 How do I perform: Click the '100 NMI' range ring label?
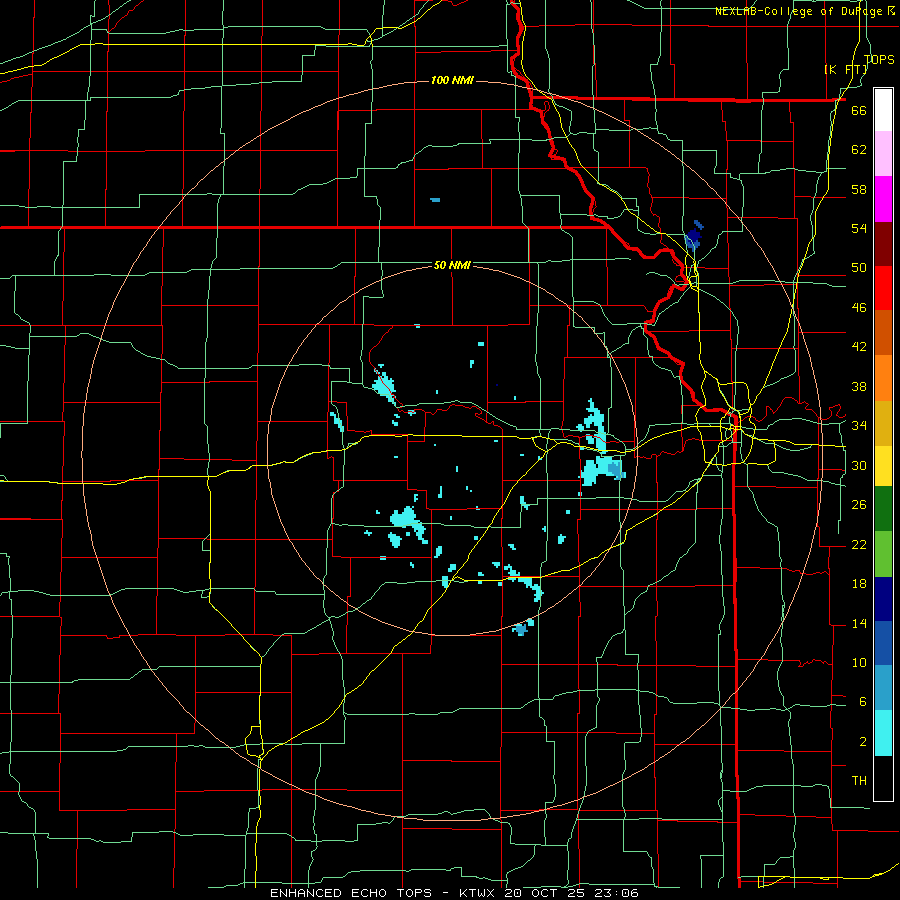click(452, 80)
